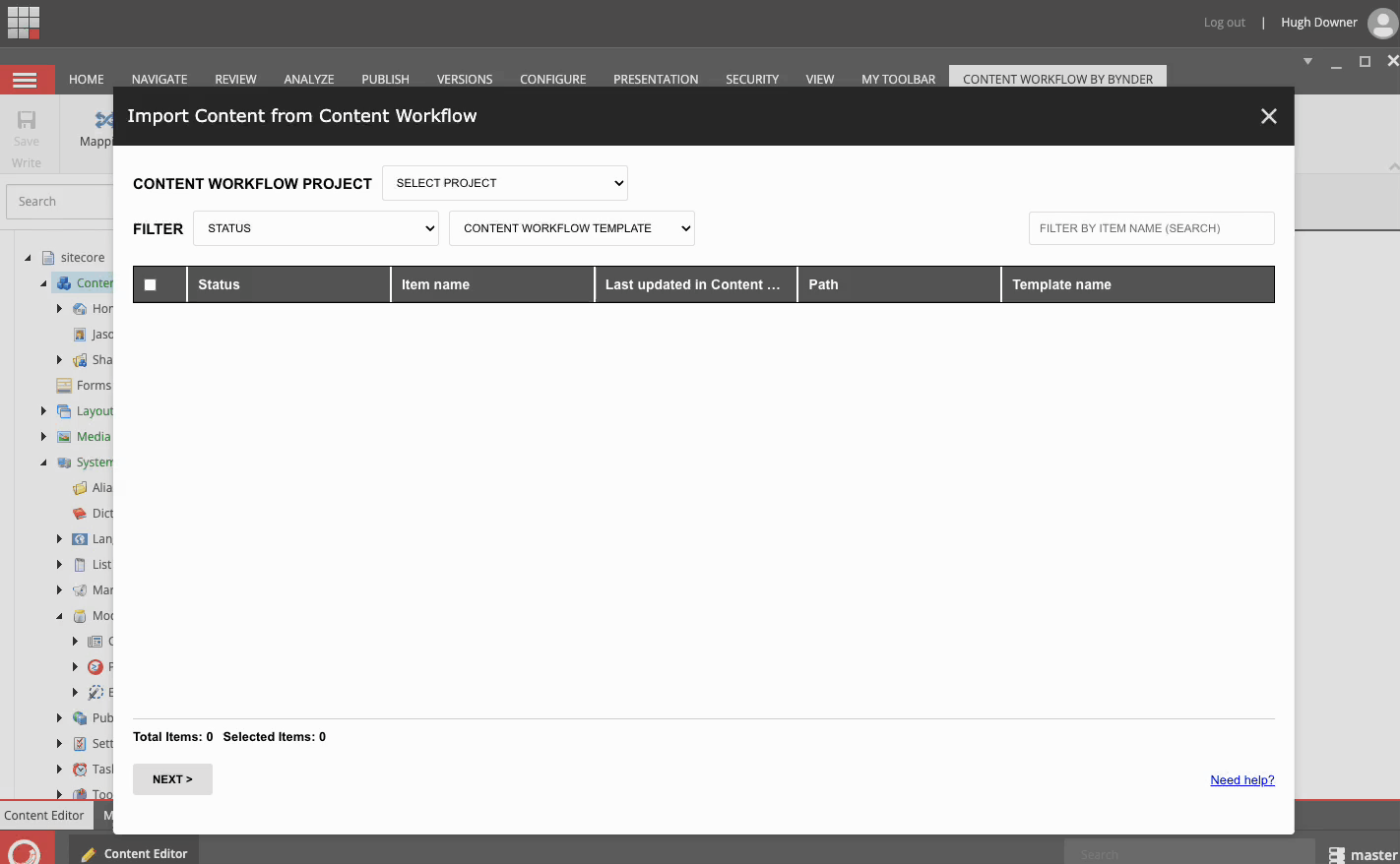Click the filter by item name search field
This screenshot has height=864, width=1400.
click(1152, 228)
